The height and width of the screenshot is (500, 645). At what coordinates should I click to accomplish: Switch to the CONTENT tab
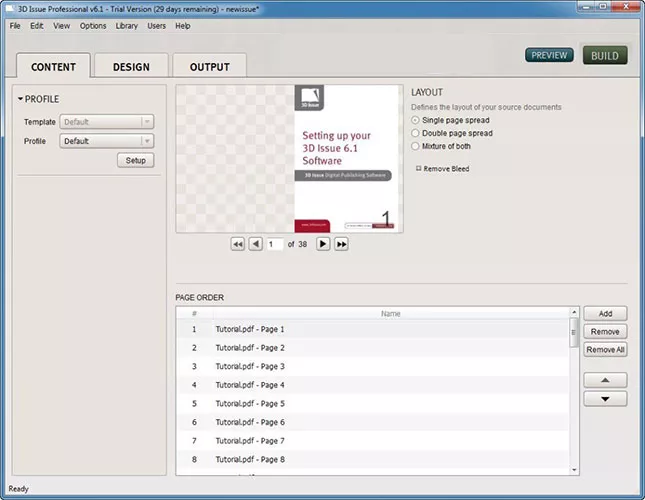click(53, 66)
